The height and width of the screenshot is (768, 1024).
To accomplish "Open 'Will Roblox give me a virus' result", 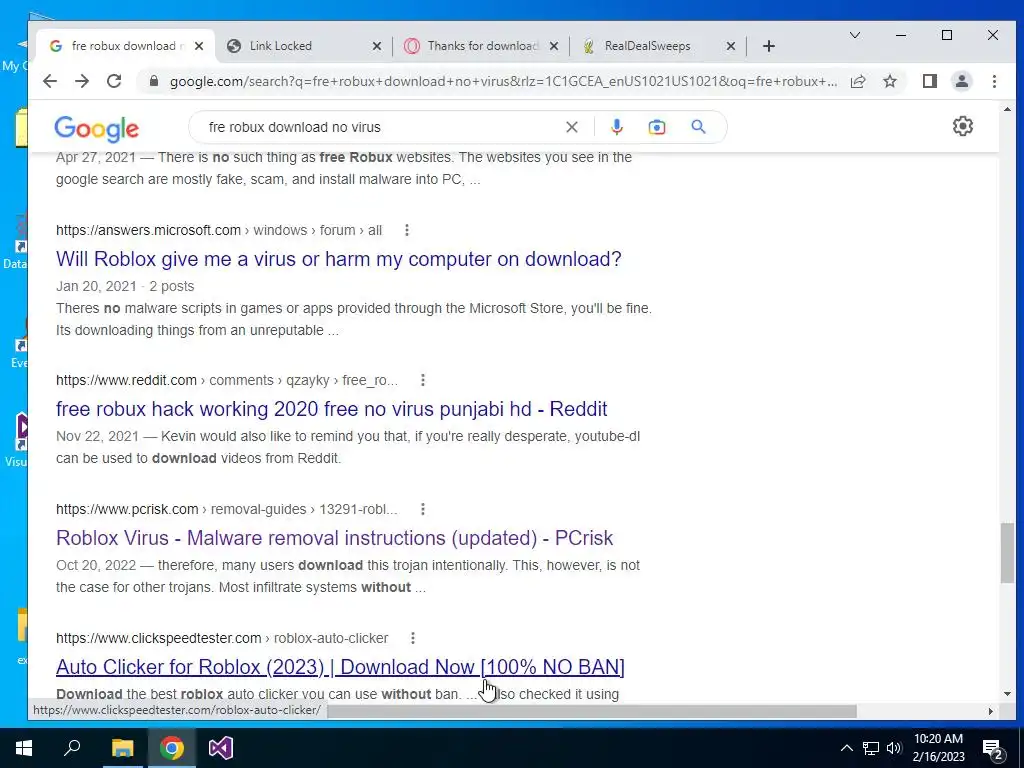I will pyautogui.click(x=338, y=259).
